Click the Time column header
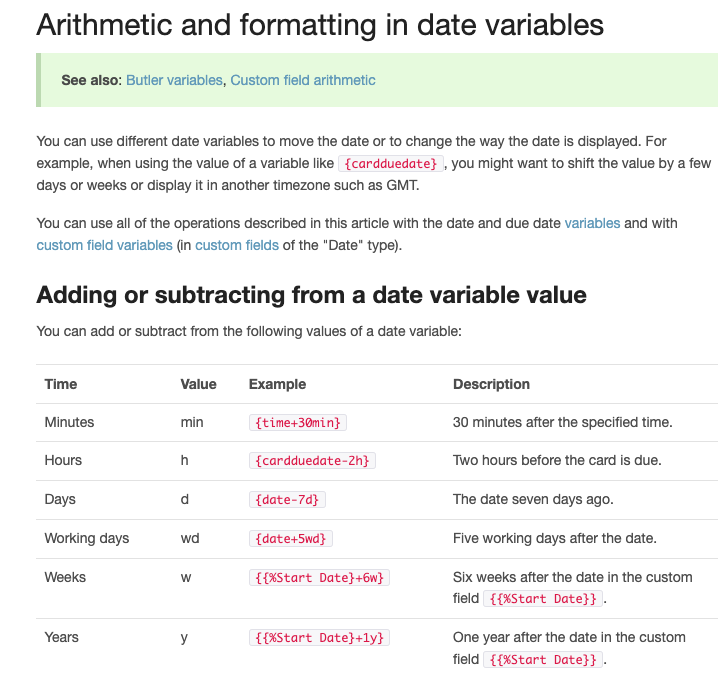Viewport: 725px width, 693px height. [x=61, y=384]
